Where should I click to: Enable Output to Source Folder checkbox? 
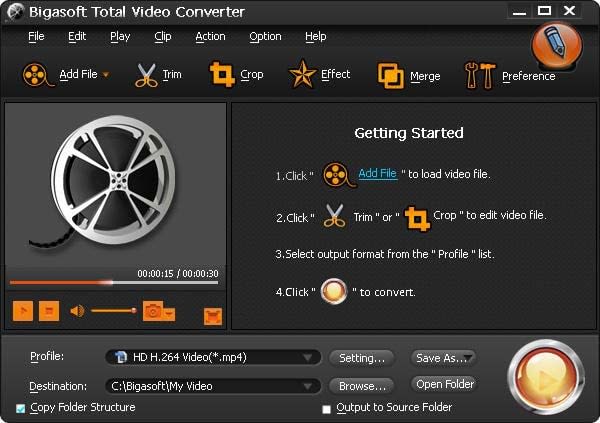pyautogui.click(x=326, y=409)
